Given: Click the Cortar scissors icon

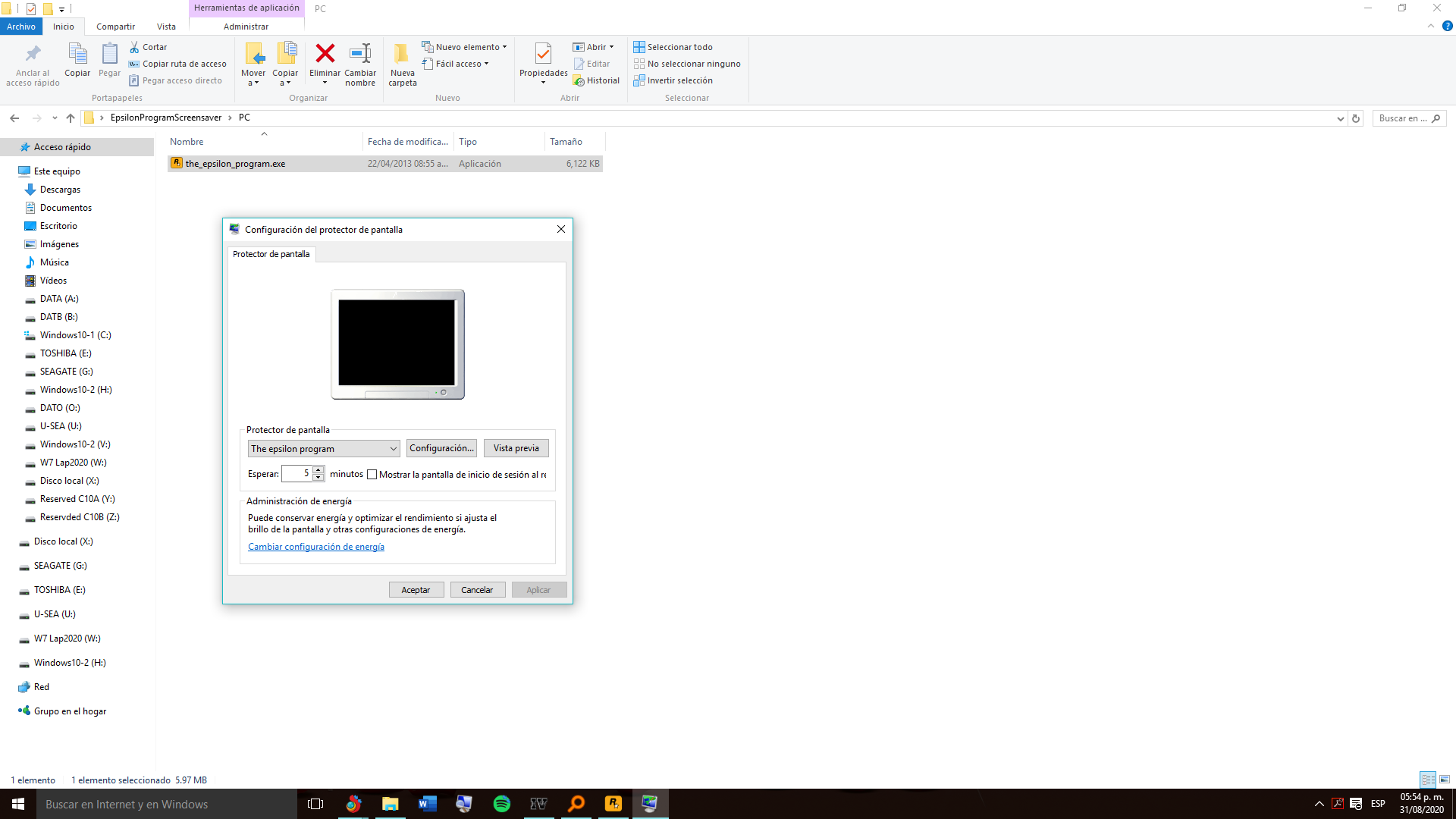Looking at the screenshot, I should [x=135, y=47].
